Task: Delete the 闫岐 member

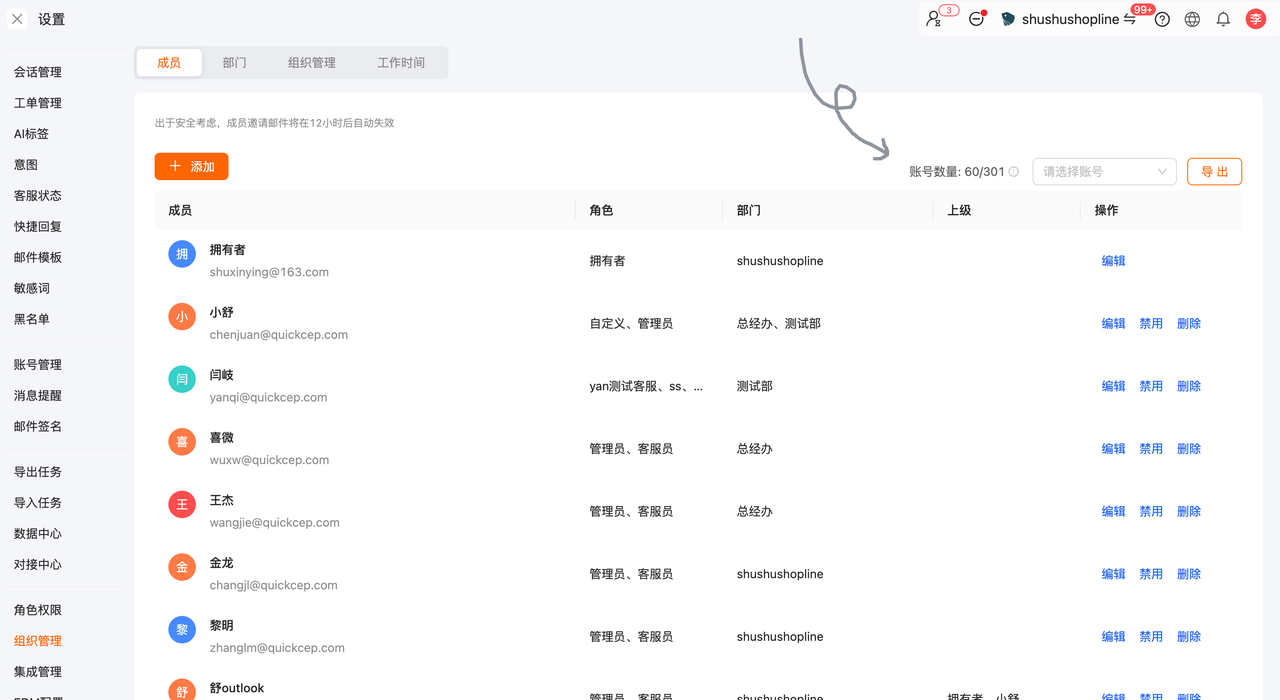Action: tap(1189, 386)
